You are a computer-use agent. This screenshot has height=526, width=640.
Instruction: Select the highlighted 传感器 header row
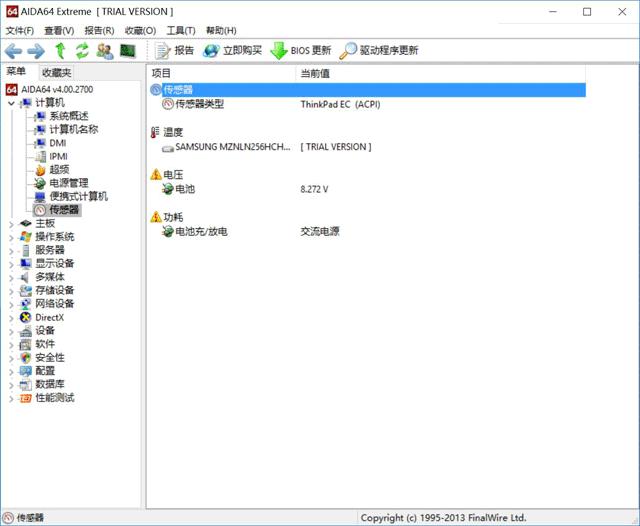[368, 90]
